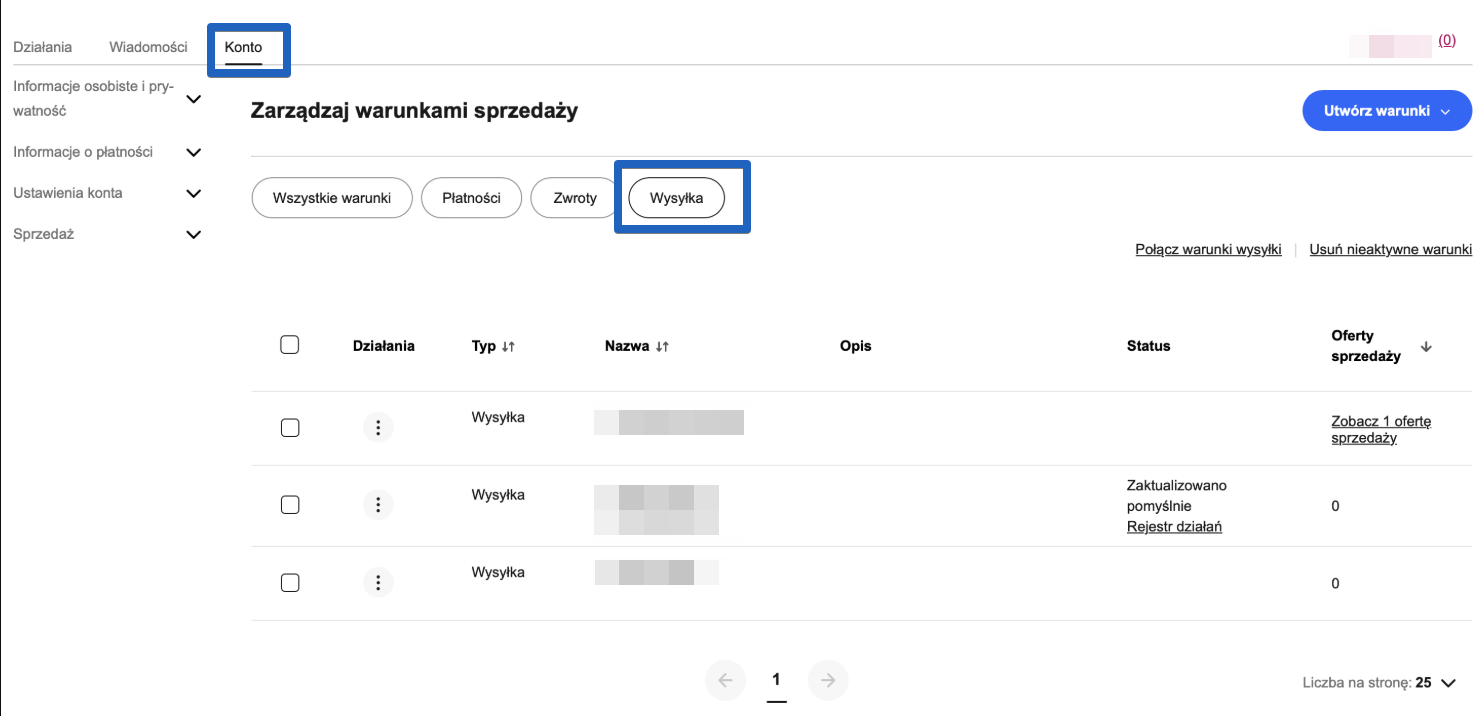Switch to the Wiadomości tab
Image resolution: width=1477 pixels, height=716 pixels.
pyautogui.click(x=148, y=47)
